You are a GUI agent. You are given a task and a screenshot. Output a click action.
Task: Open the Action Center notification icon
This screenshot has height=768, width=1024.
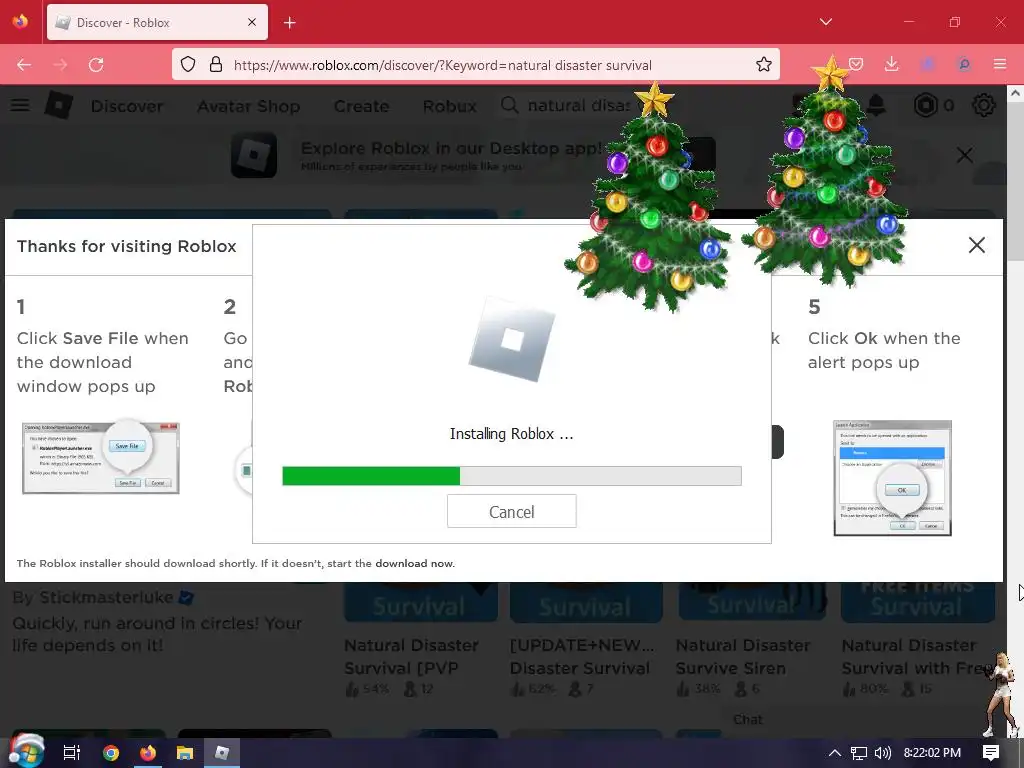[x=991, y=753]
